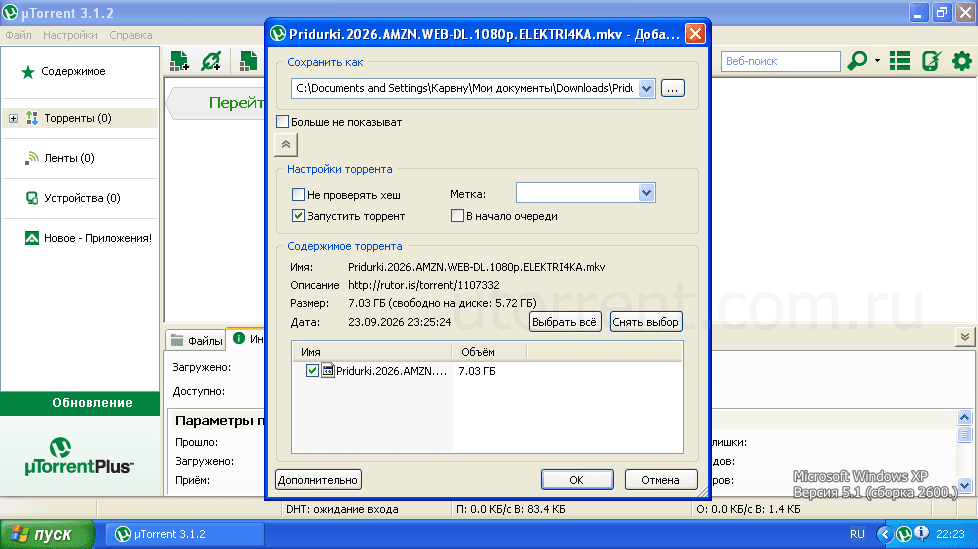Click the Веб-поиск search field
978x549 pixels.
(780, 61)
